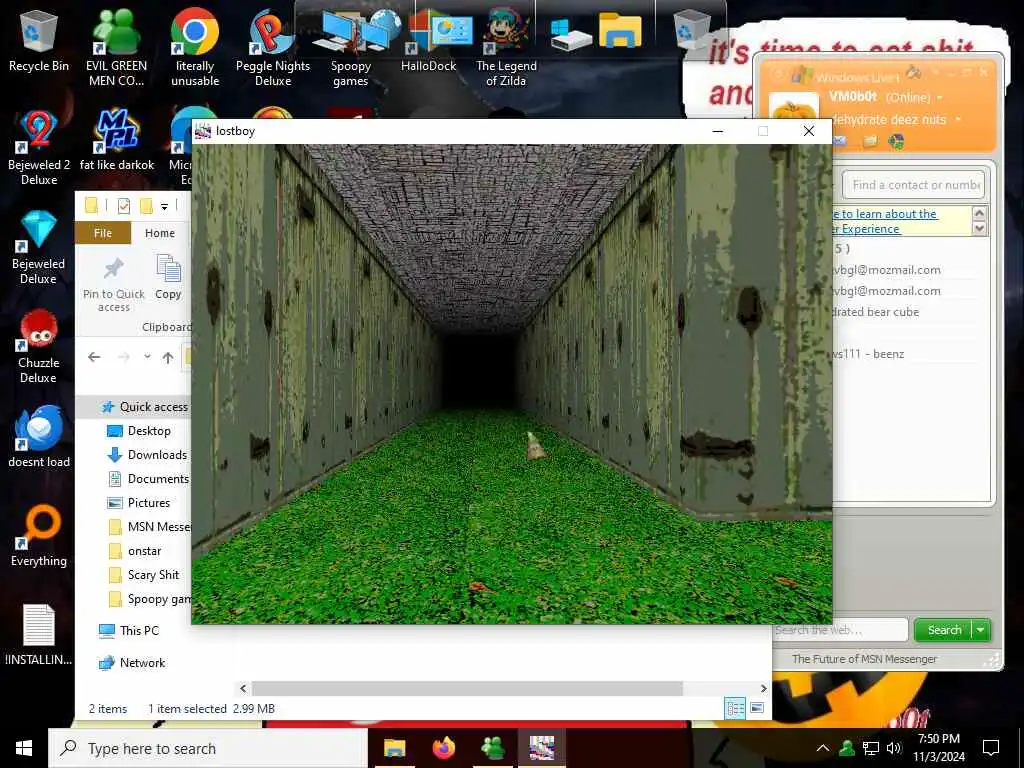
Task: Launch Bejeweled Deluxe diamond icon
Action: [39, 247]
